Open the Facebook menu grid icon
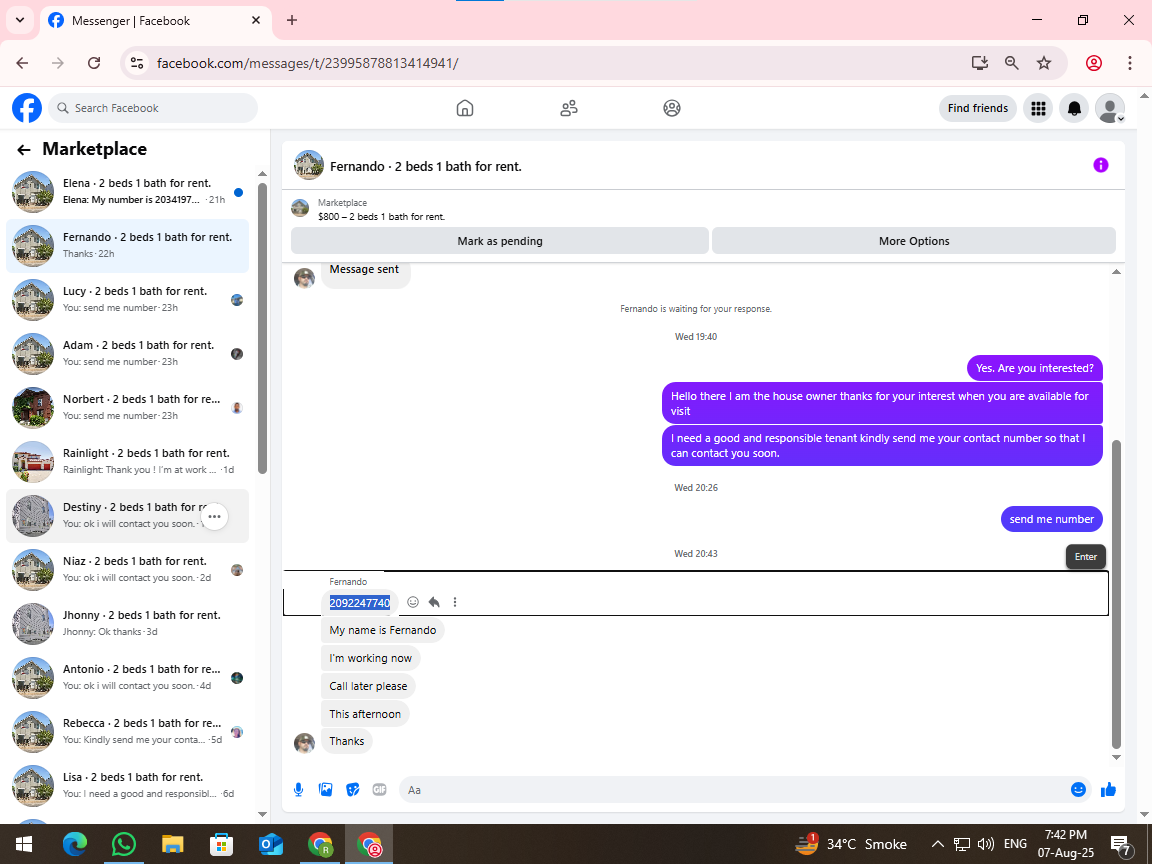The height and width of the screenshot is (864, 1152). click(x=1038, y=109)
